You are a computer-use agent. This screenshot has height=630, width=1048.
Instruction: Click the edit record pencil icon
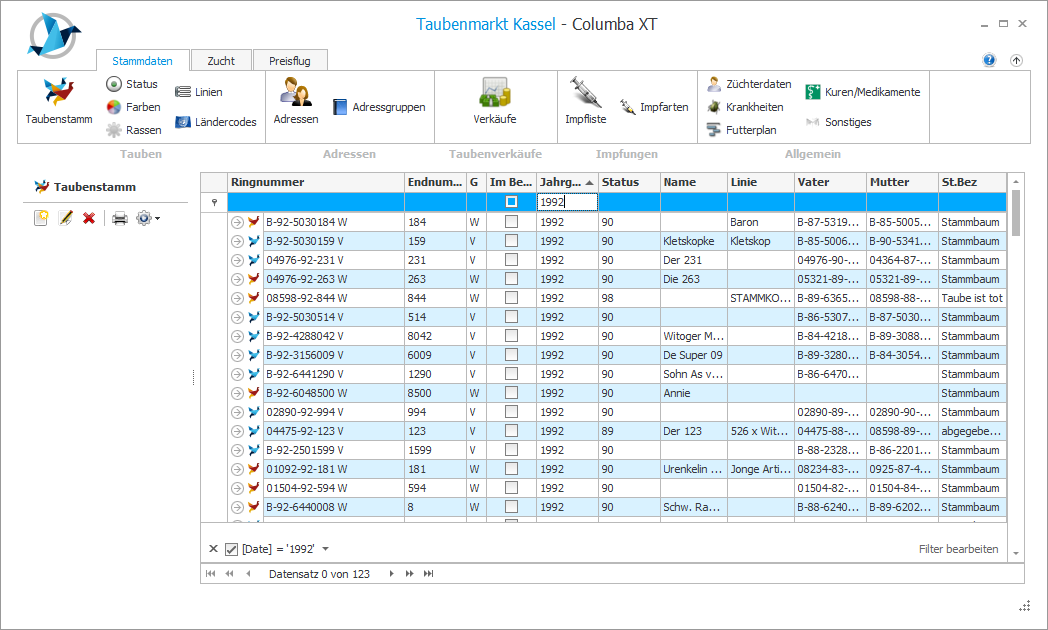pos(66,218)
